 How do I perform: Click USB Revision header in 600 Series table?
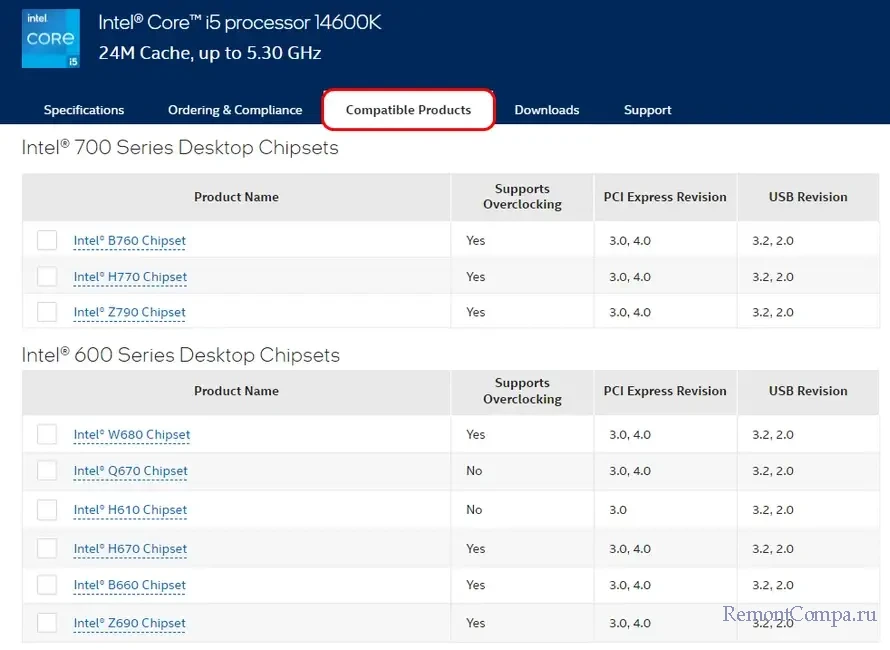(807, 391)
